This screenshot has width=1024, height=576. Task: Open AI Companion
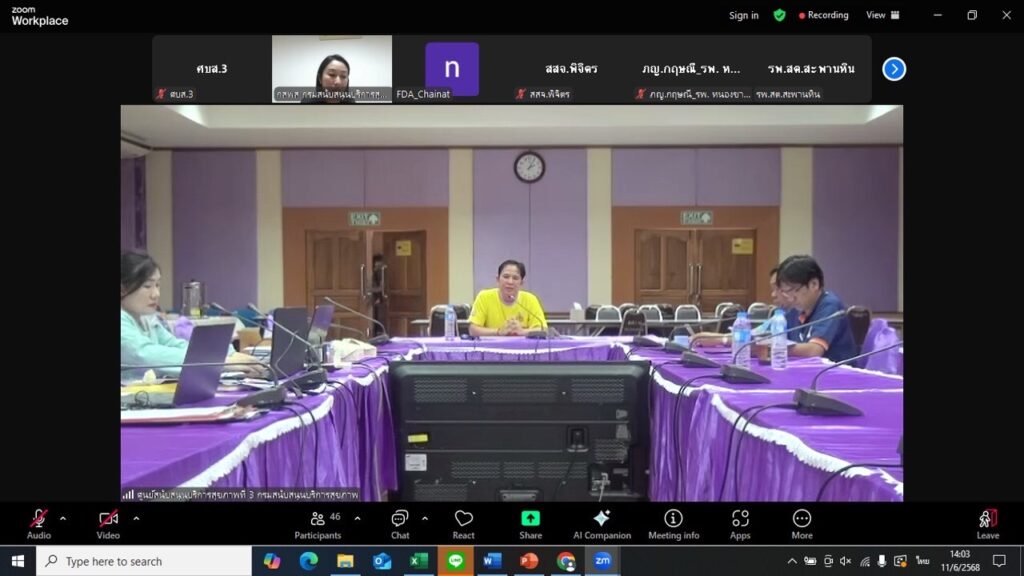click(600, 523)
